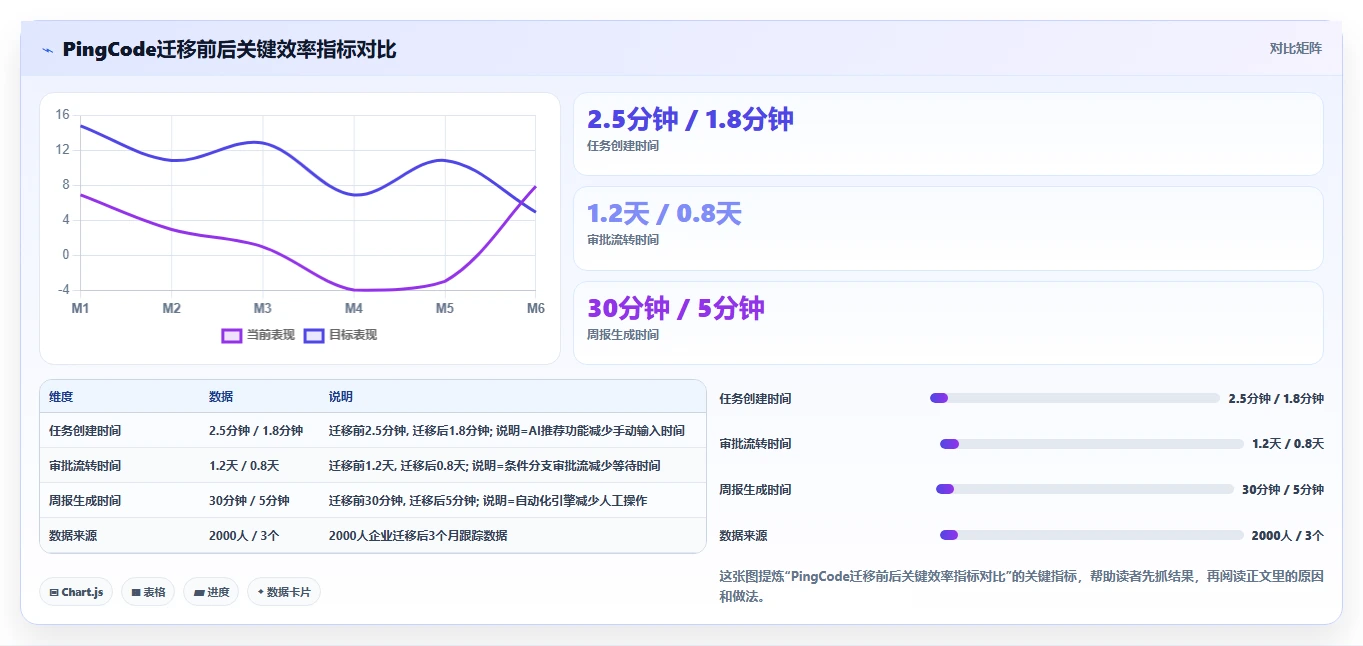Screen dimensions: 1363x646
Task: Click the 2000人企业迁移后3个月跟踪数据 cell
Action: pos(418,536)
